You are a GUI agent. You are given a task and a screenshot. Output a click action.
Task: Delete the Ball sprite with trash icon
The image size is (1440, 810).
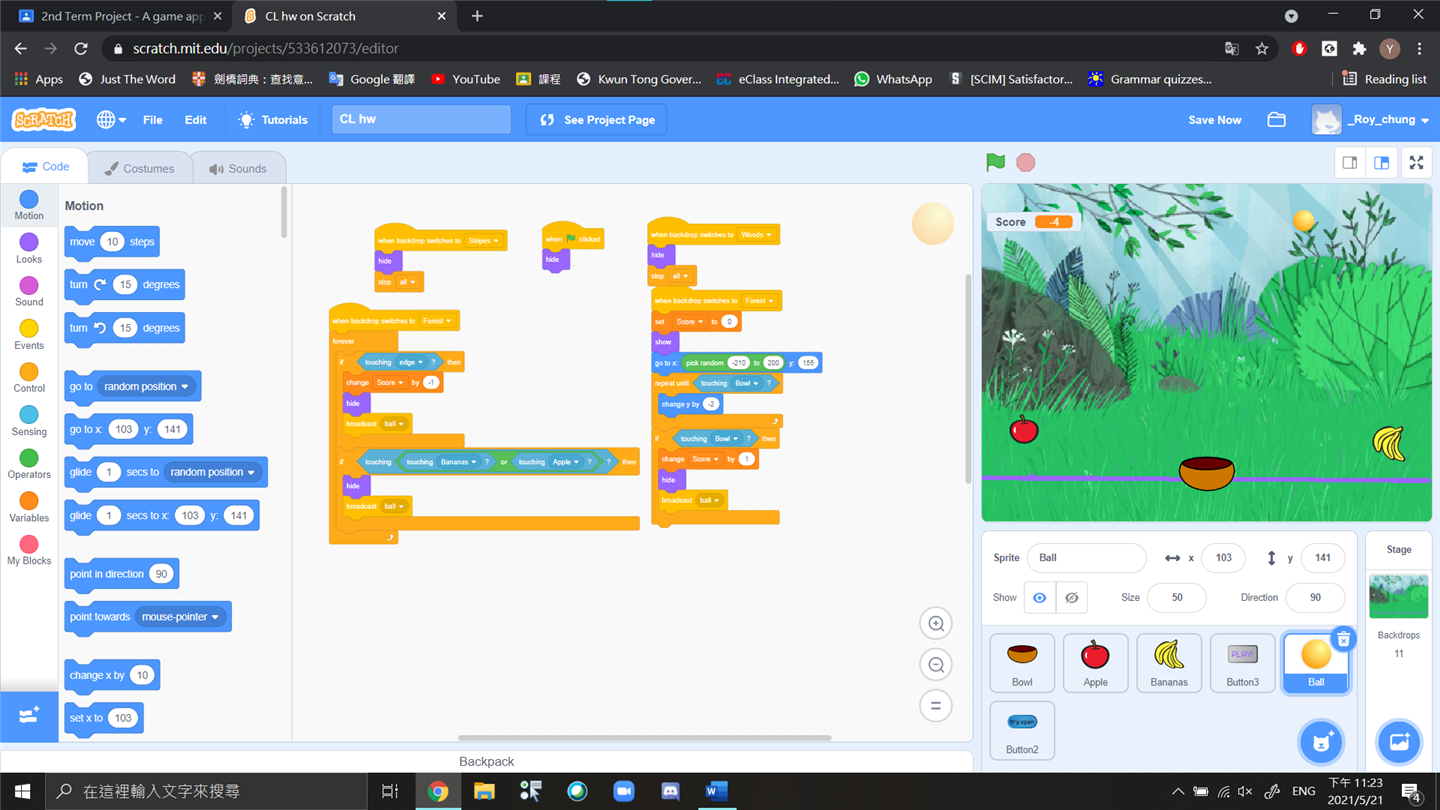tap(1343, 639)
